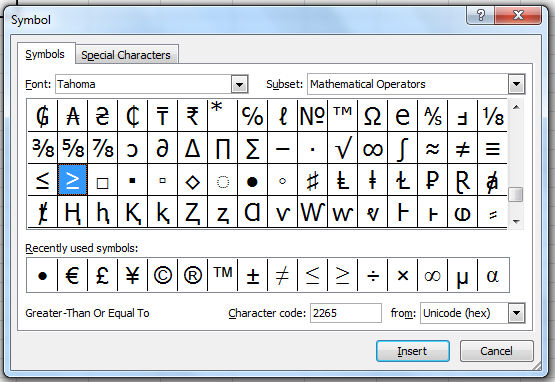Choose micro mu in recently used symbols
Viewport: 555px width, 382px height.
coord(463,275)
